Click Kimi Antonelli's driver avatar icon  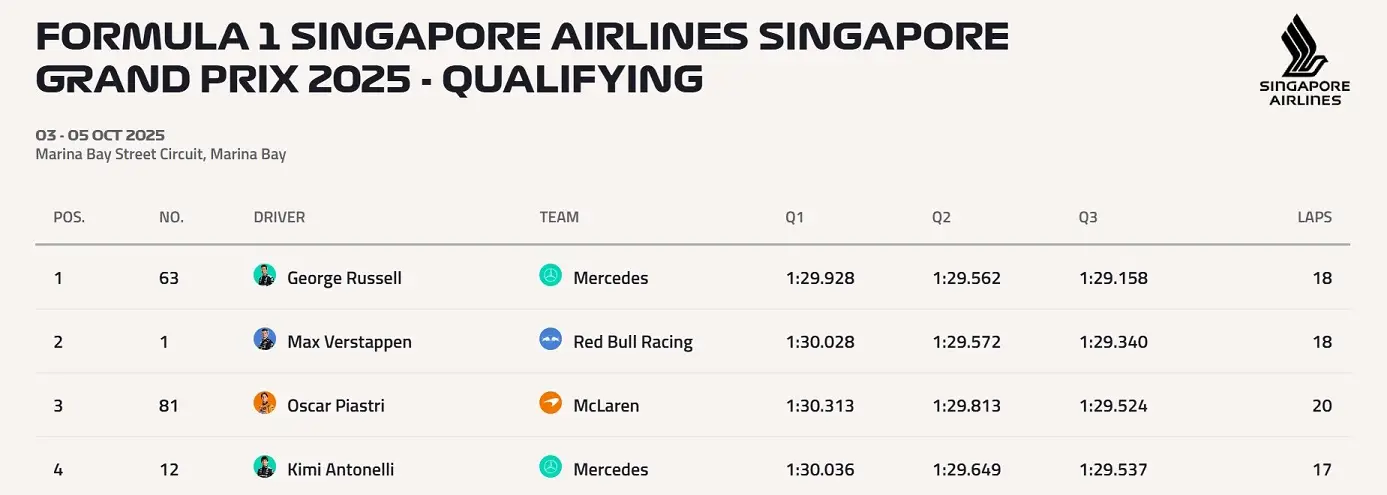[x=265, y=467]
